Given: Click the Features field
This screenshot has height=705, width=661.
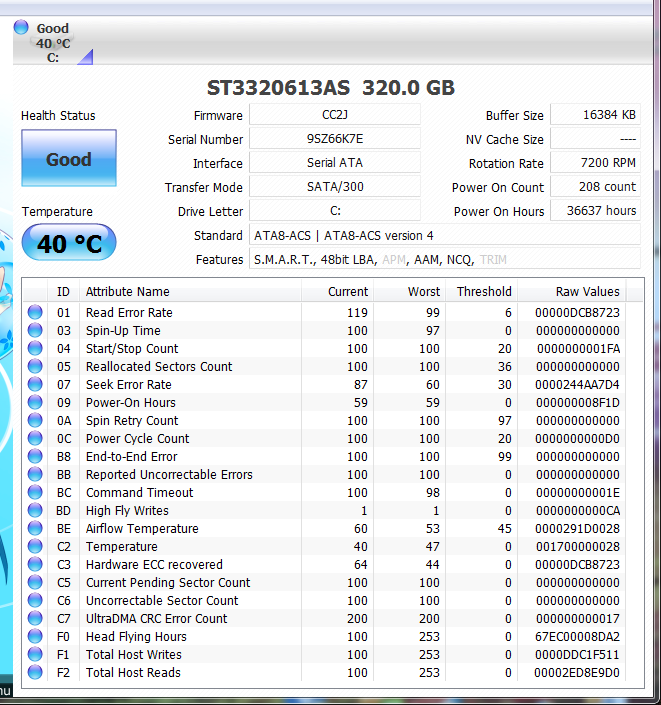Looking at the screenshot, I should (445, 259).
